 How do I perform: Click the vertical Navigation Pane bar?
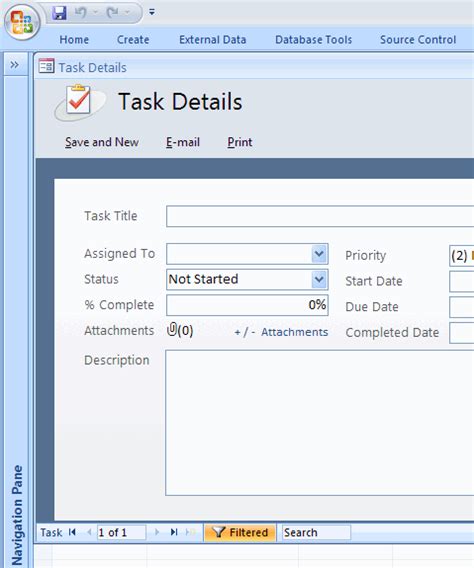(x=16, y=321)
